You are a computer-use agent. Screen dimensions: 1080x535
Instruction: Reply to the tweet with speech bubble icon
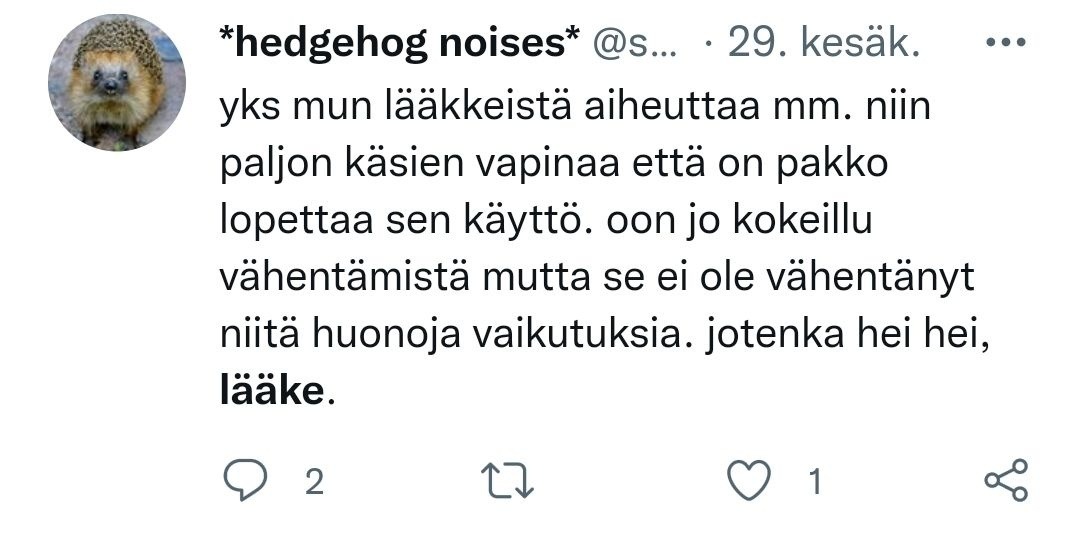click(x=243, y=482)
